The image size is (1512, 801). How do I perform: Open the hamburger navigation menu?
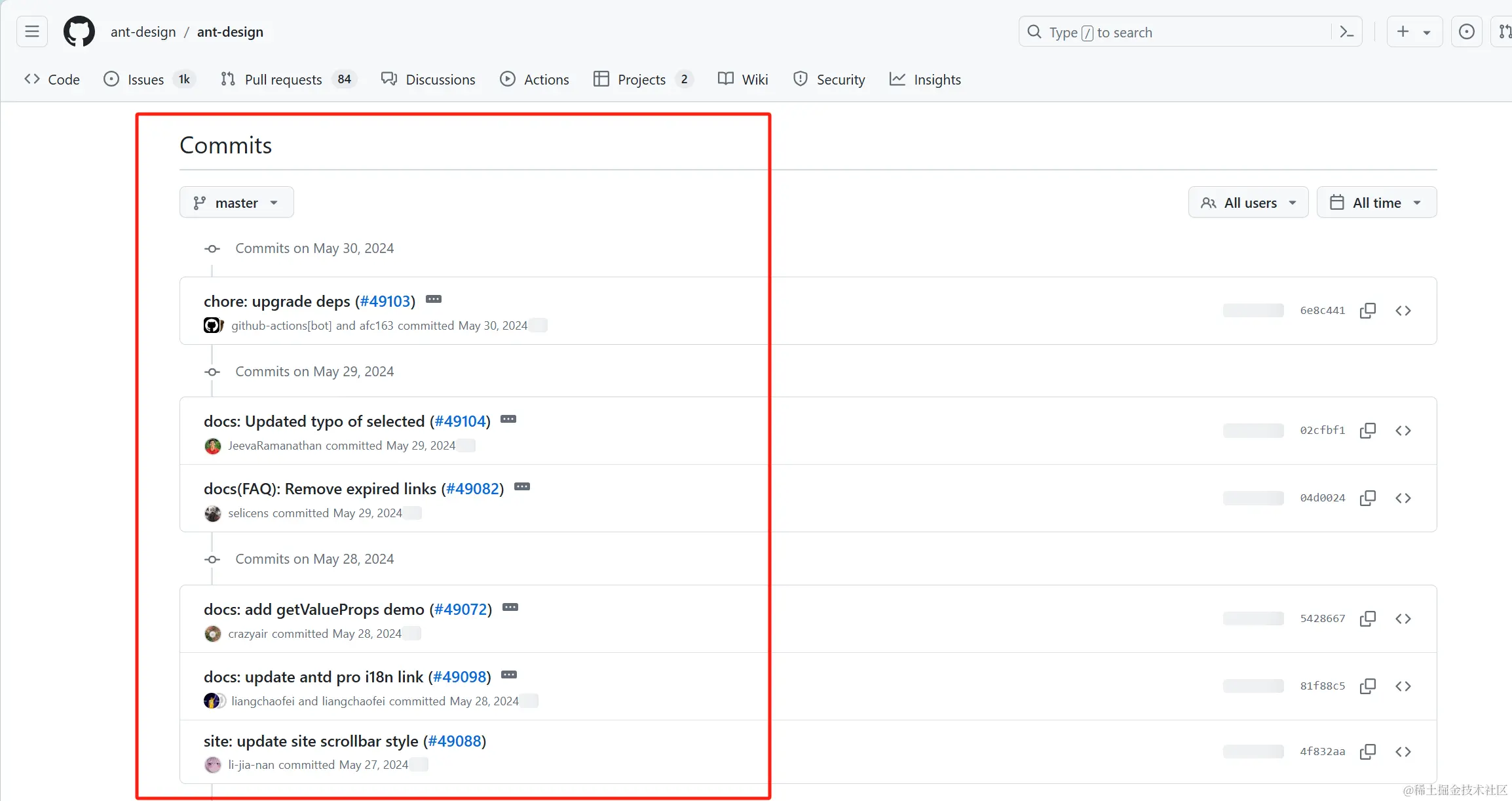(32, 31)
